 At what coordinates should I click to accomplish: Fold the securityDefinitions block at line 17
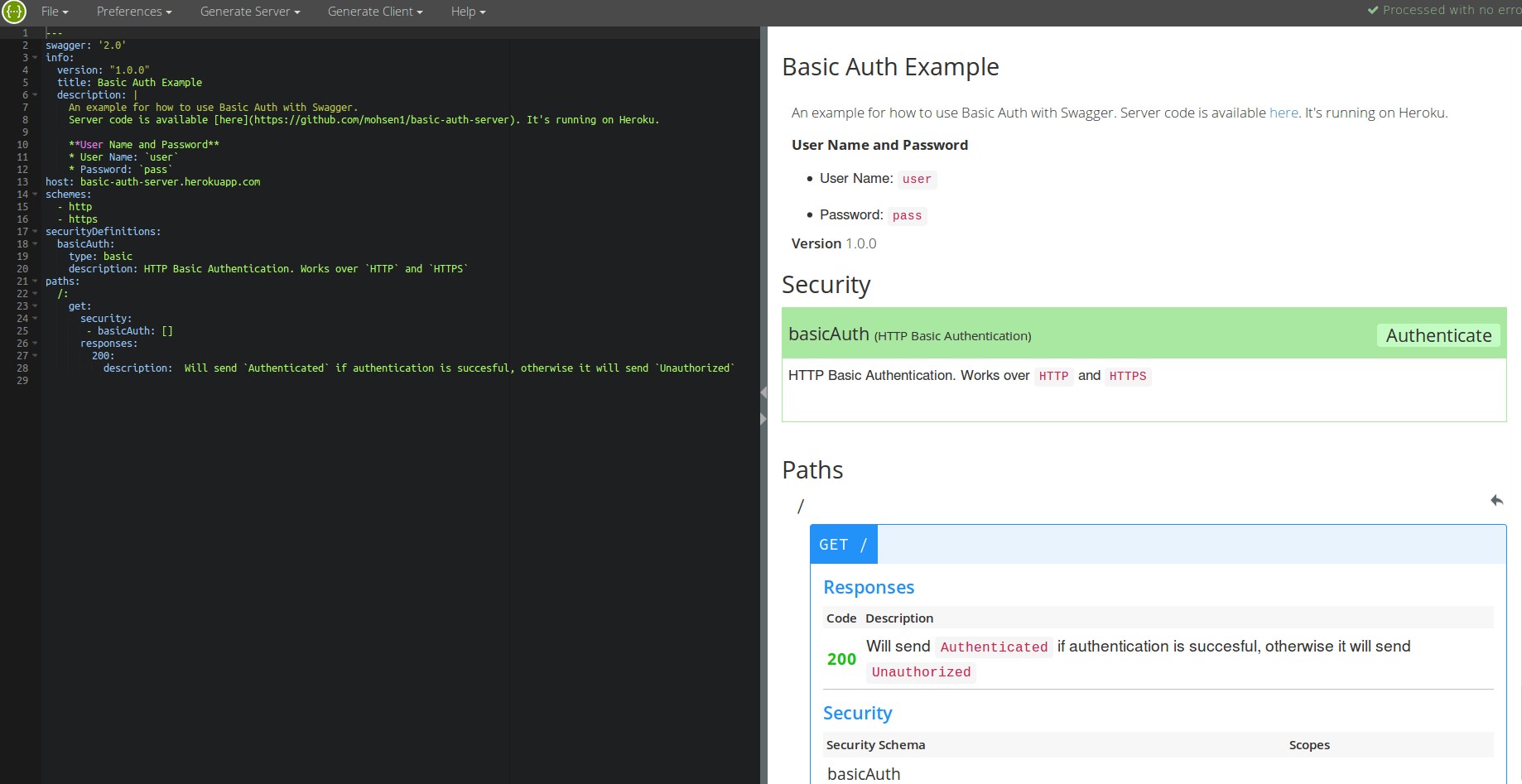(35, 232)
